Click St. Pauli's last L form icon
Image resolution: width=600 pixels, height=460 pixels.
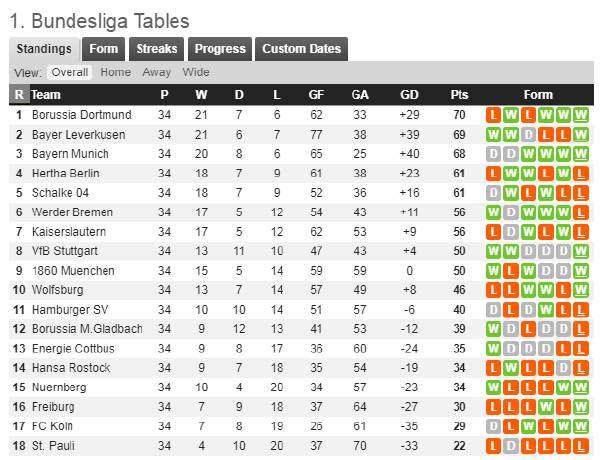pyautogui.click(x=581, y=446)
